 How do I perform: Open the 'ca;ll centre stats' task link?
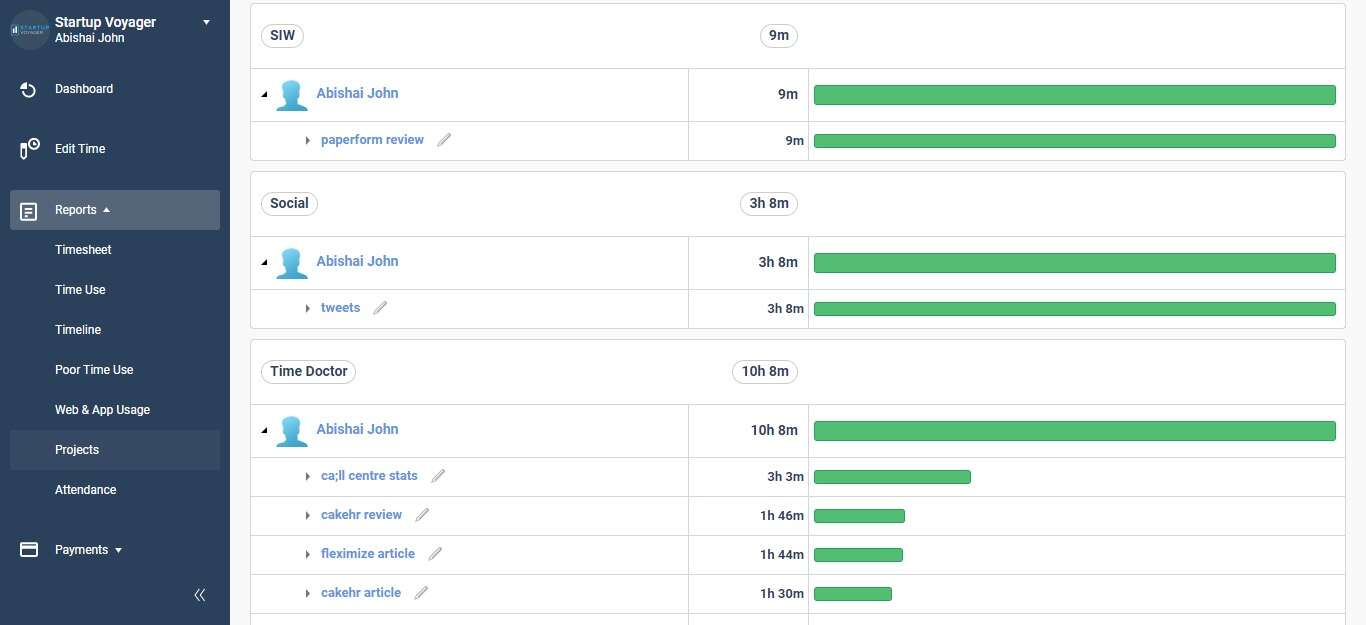[x=369, y=475]
